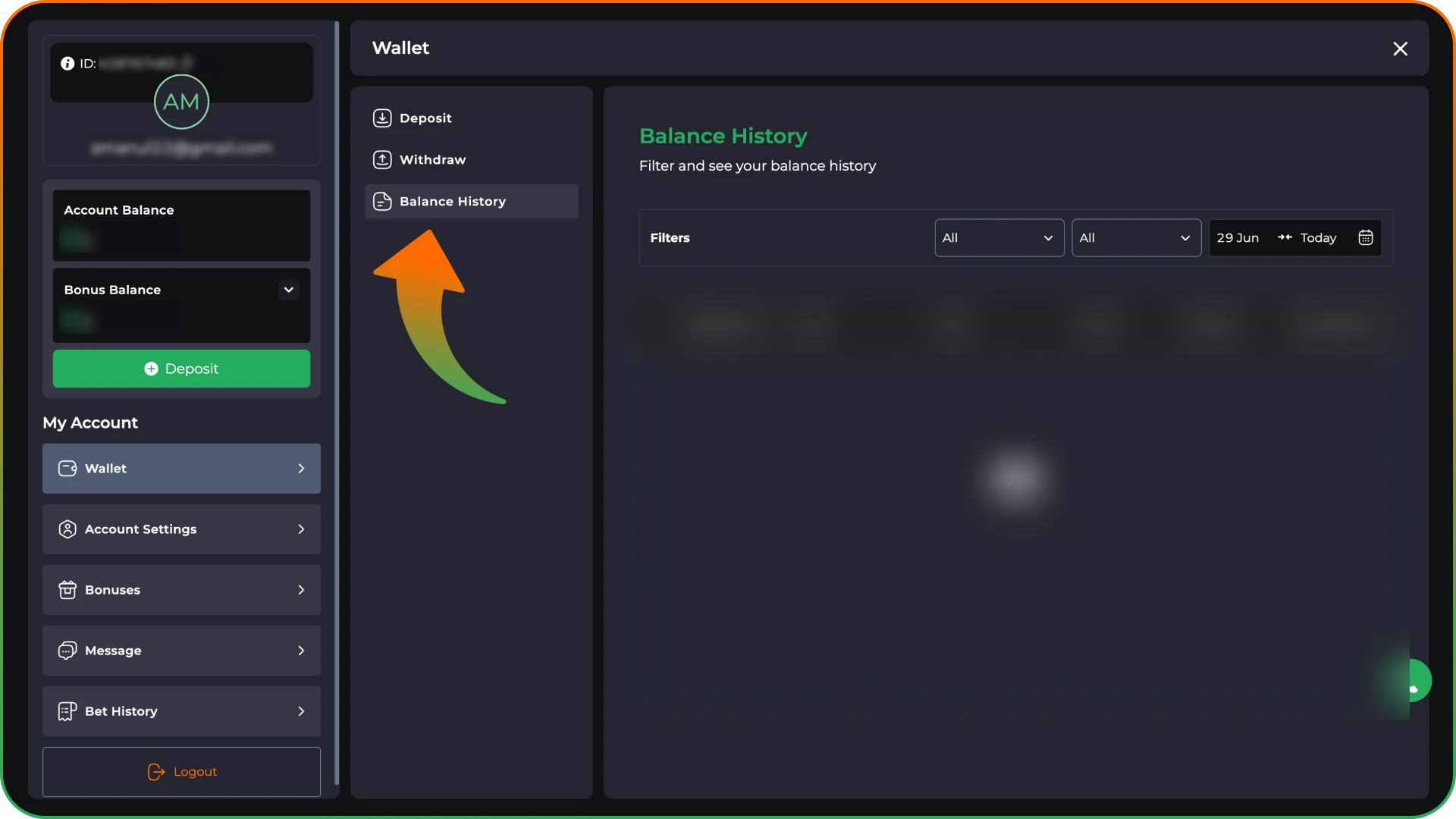This screenshot has height=819, width=1456.
Task: Click the Account Balance card
Action: [x=181, y=226]
